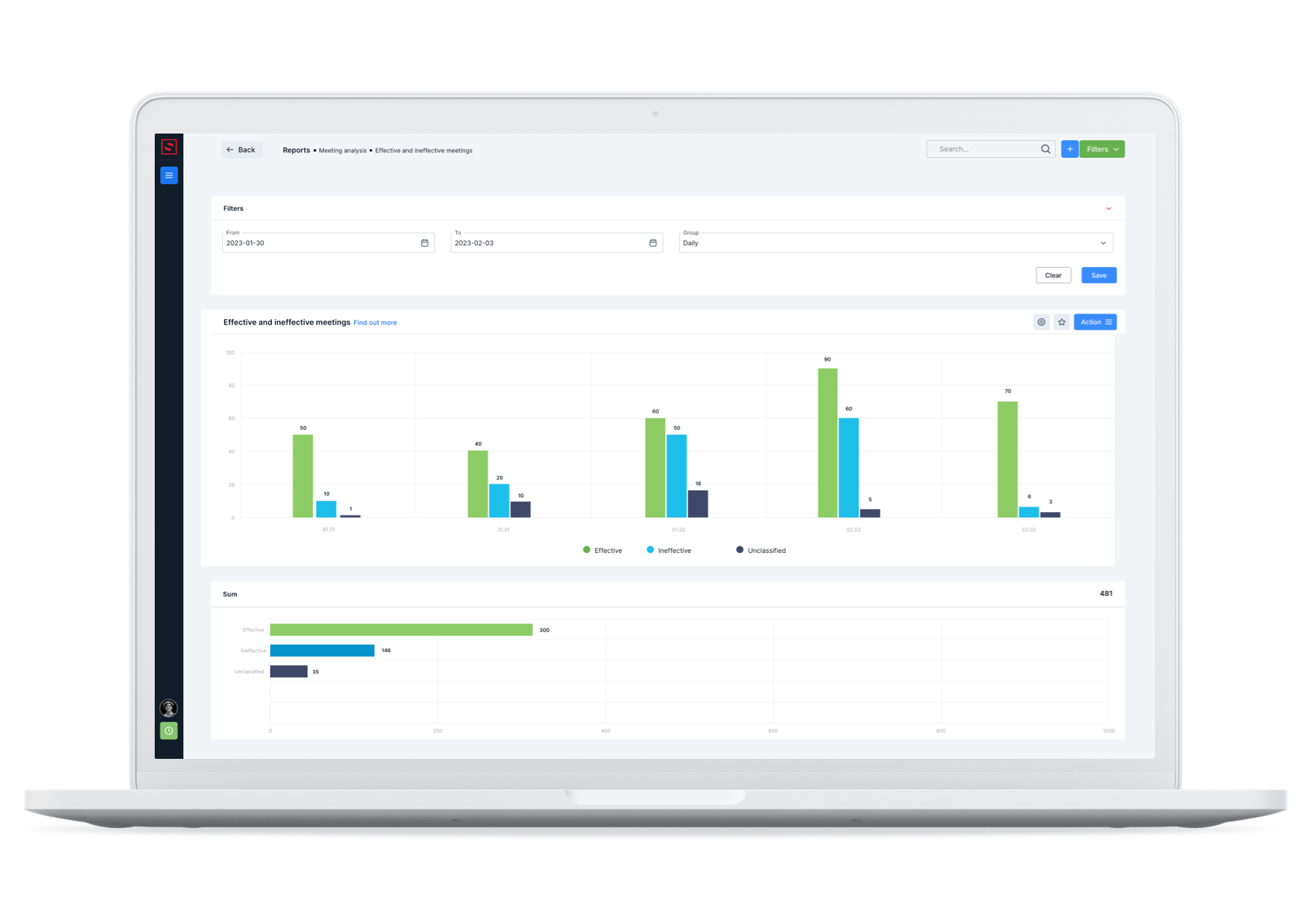Image resolution: width=1316 pixels, height=907 pixels.
Task: Click the Unclassified sum bar 35
Action: tap(289, 672)
